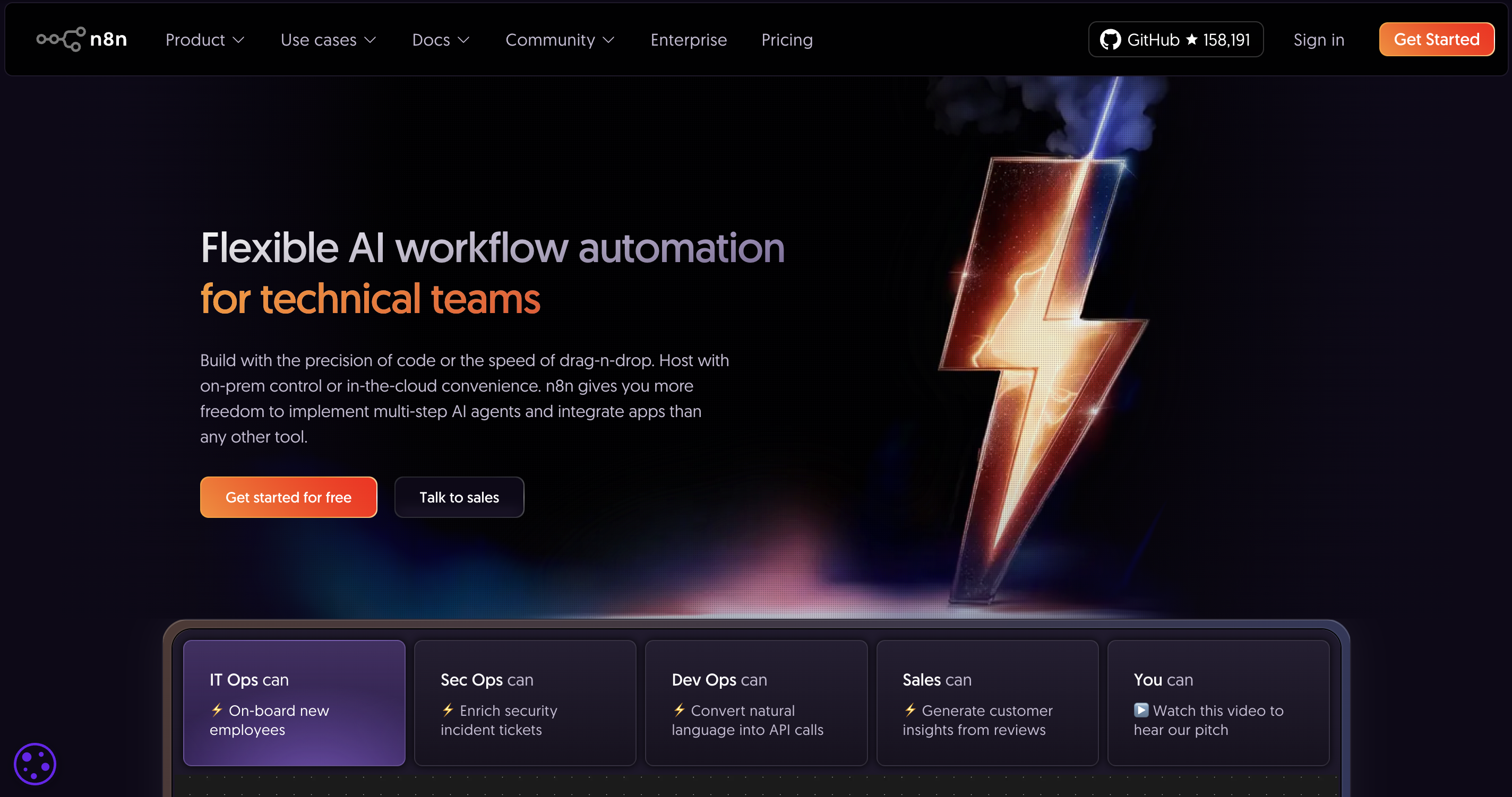Image resolution: width=1512 pixels, height=797 pixels.
Task: Click the star icon in GitHub badge
Action: pyautogui.click(x=1191, y=39)
